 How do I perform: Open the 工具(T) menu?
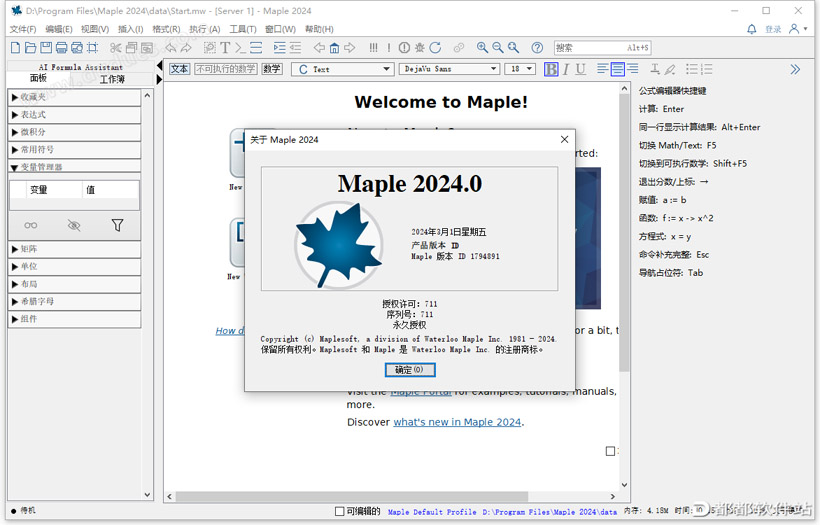pos(243,29)
